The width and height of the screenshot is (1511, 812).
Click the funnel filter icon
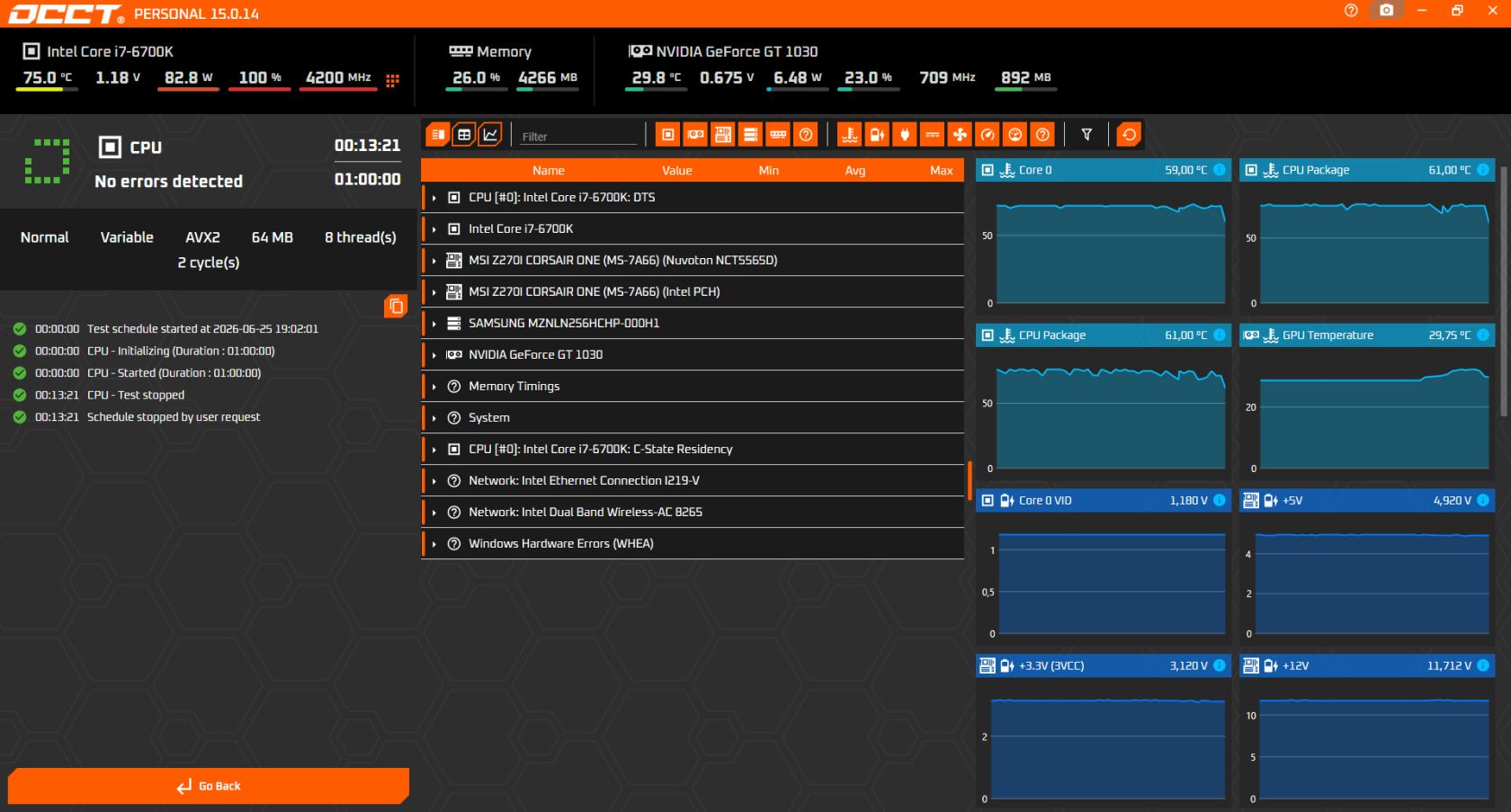1086,135
